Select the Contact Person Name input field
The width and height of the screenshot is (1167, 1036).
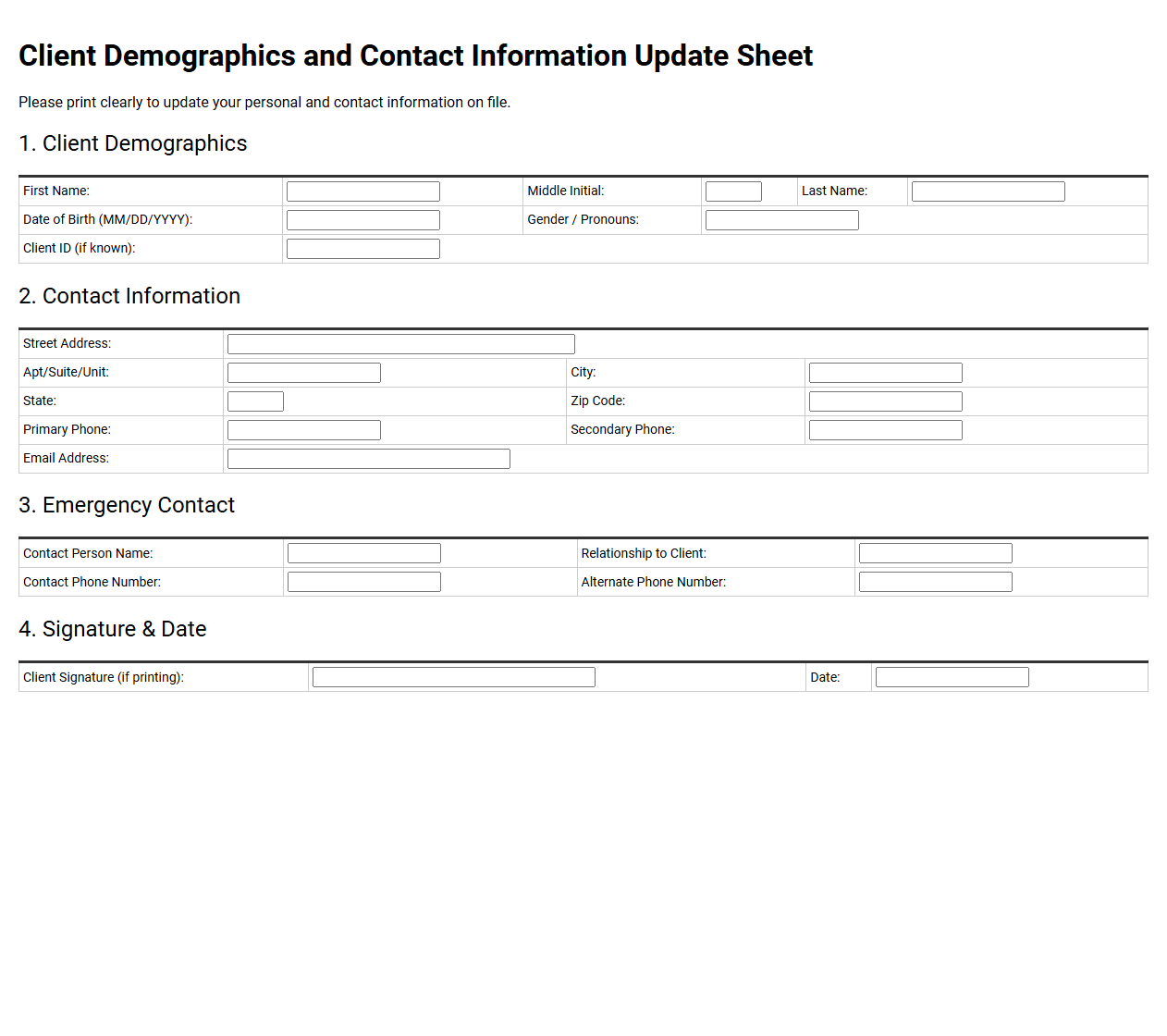pyautogui.click(x=364, y=553)
